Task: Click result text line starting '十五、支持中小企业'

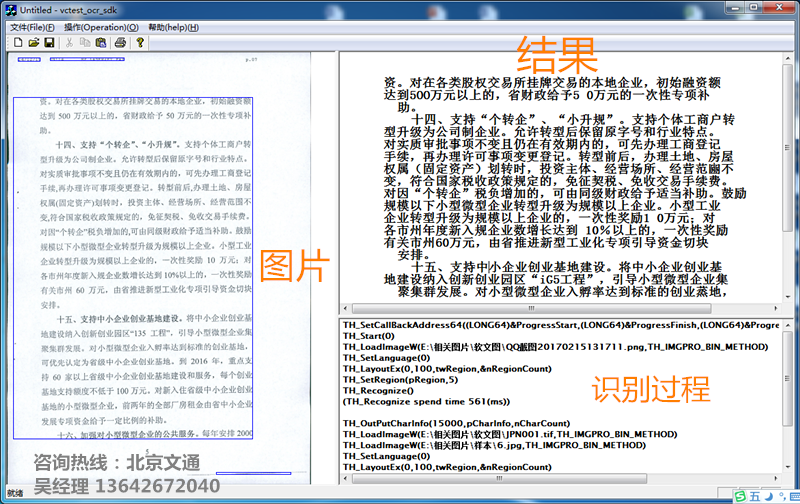Action: pos(566,267)
